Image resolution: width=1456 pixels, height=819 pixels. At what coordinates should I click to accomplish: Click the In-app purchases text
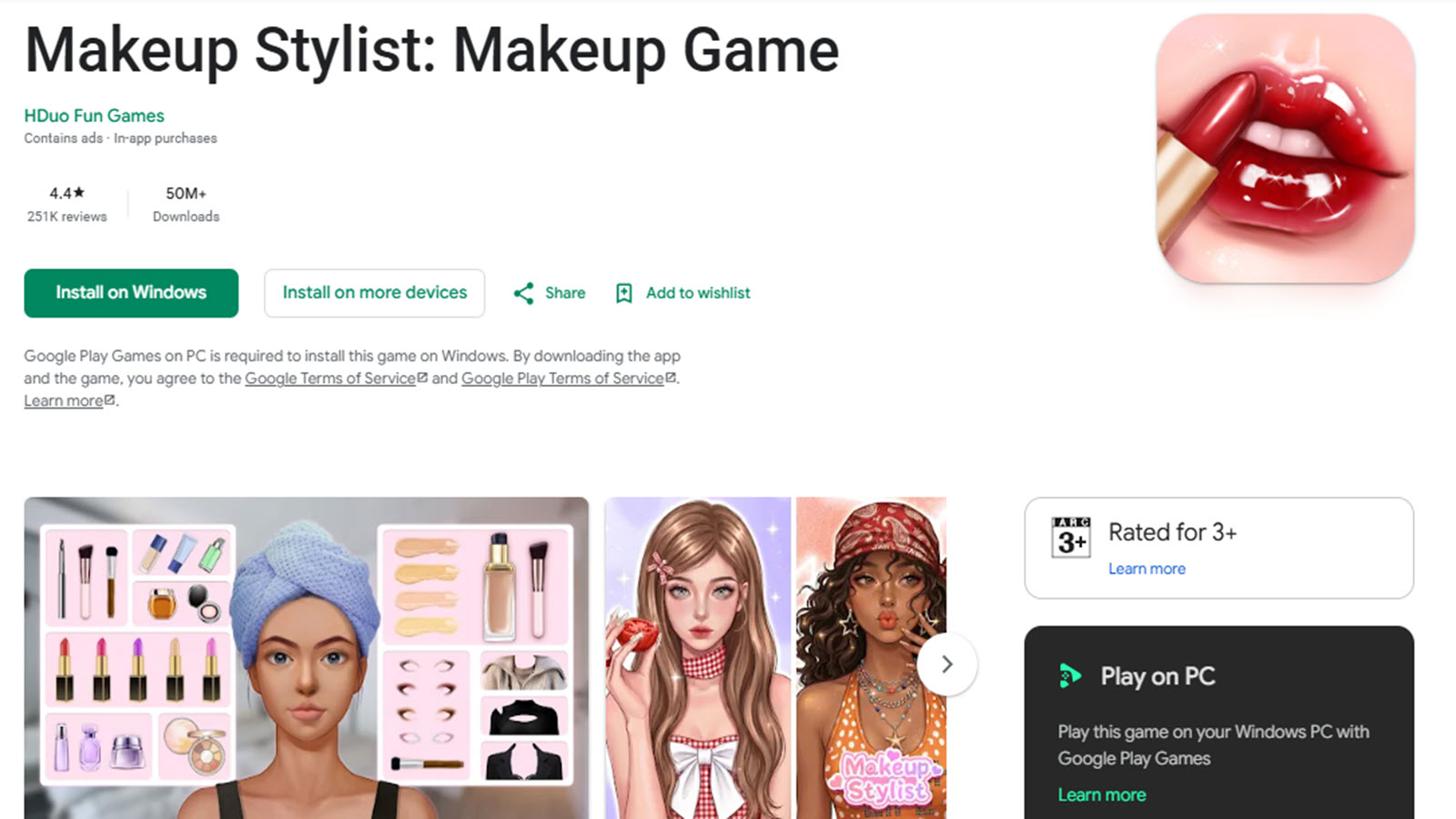pos(166,138)
